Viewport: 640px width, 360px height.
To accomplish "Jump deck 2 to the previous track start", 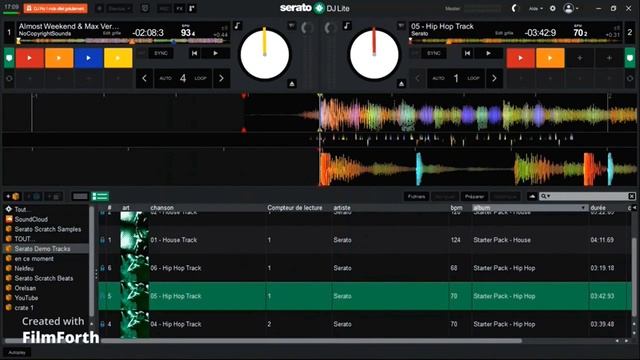I will [x=468, y=53].
